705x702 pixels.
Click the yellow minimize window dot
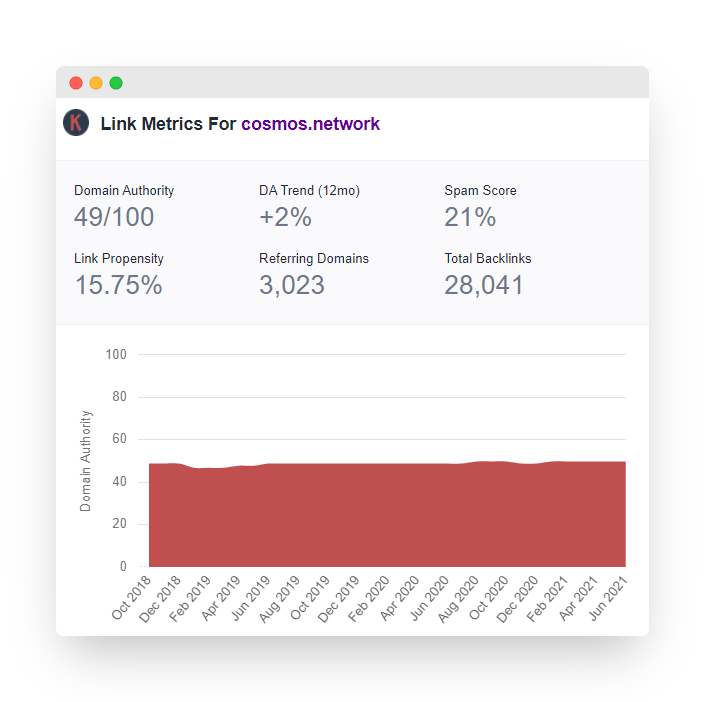tap(96, 83)
